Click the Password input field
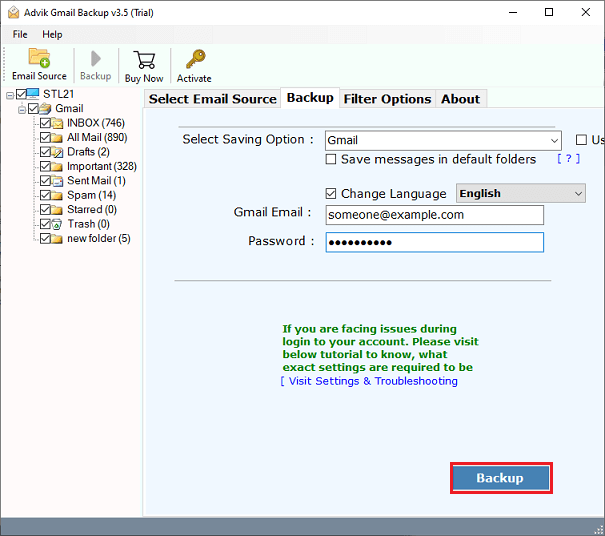 pyautogui.click(x=434, y=243)
